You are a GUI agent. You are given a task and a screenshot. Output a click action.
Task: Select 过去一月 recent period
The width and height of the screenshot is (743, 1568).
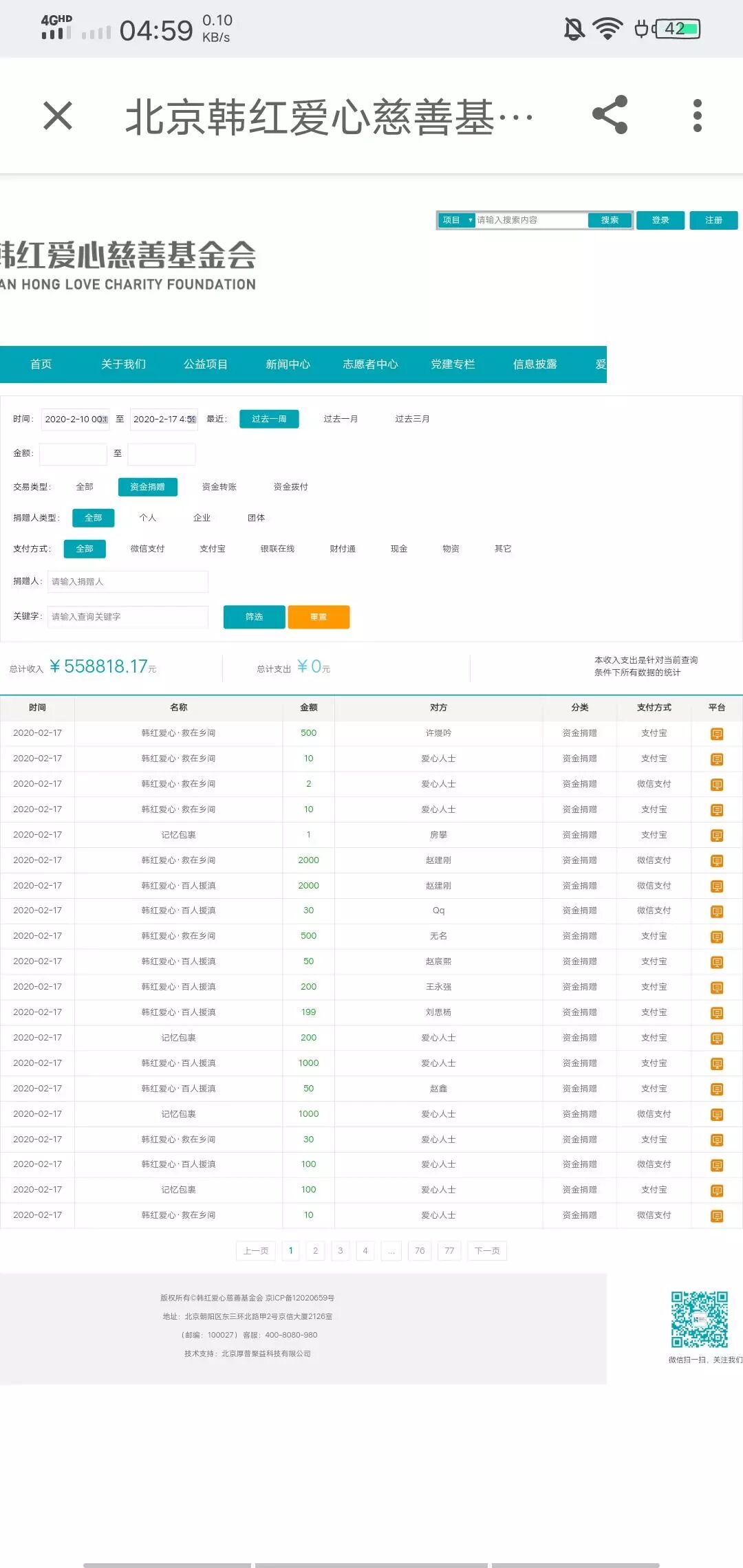[x=341, y=419]
